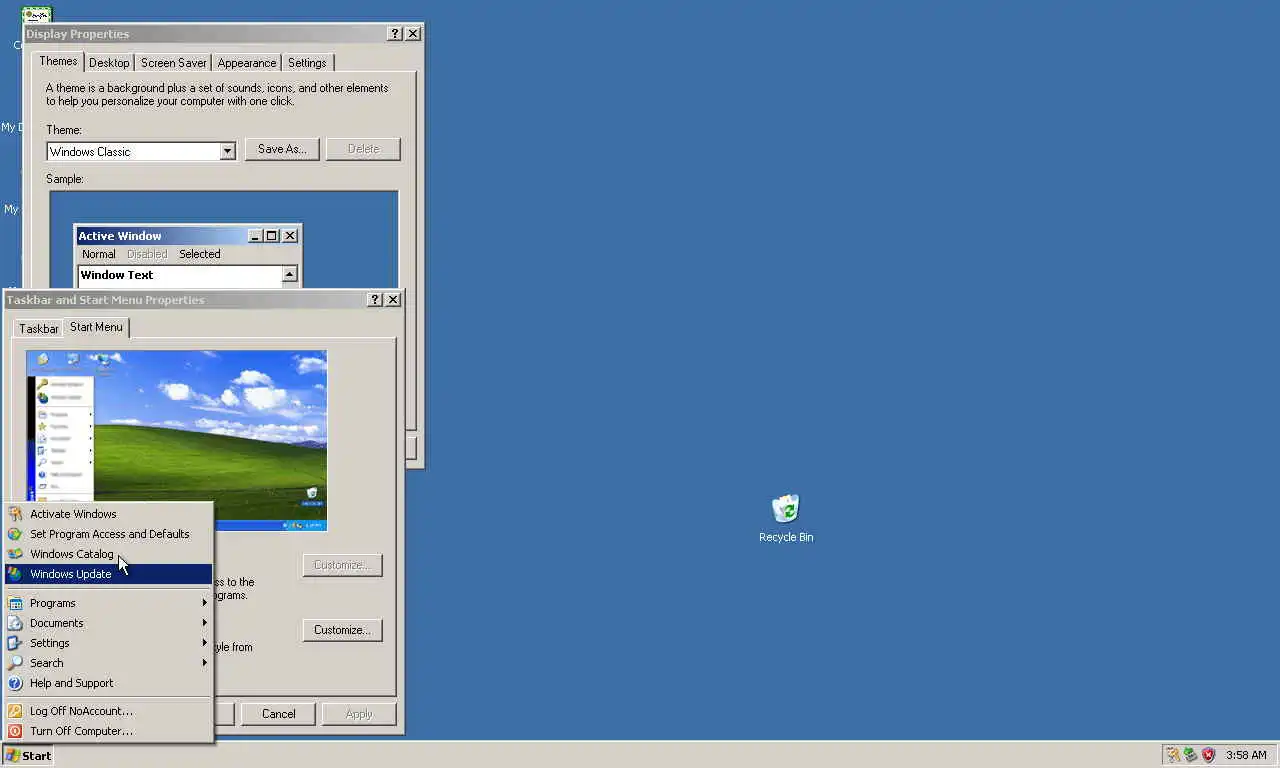The image size is (1280, 768).
Task: Expand the Search submenu
Action: [108, 663]
